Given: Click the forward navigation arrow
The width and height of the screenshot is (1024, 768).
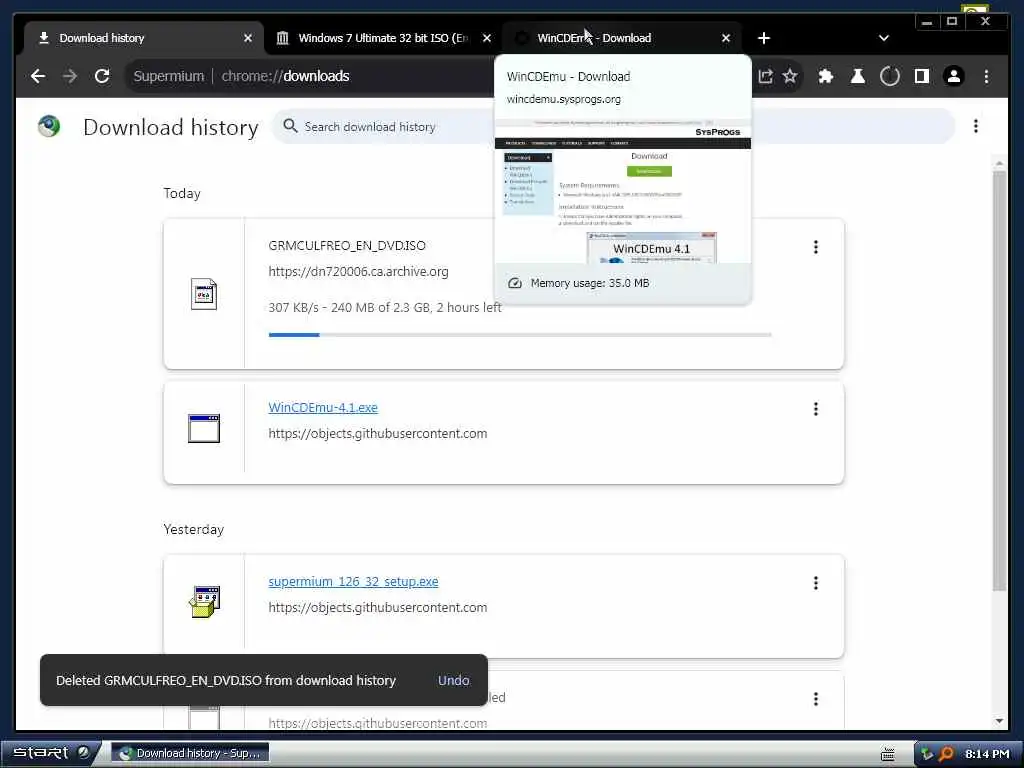Looking at the screenshot, I should point(70,76).
